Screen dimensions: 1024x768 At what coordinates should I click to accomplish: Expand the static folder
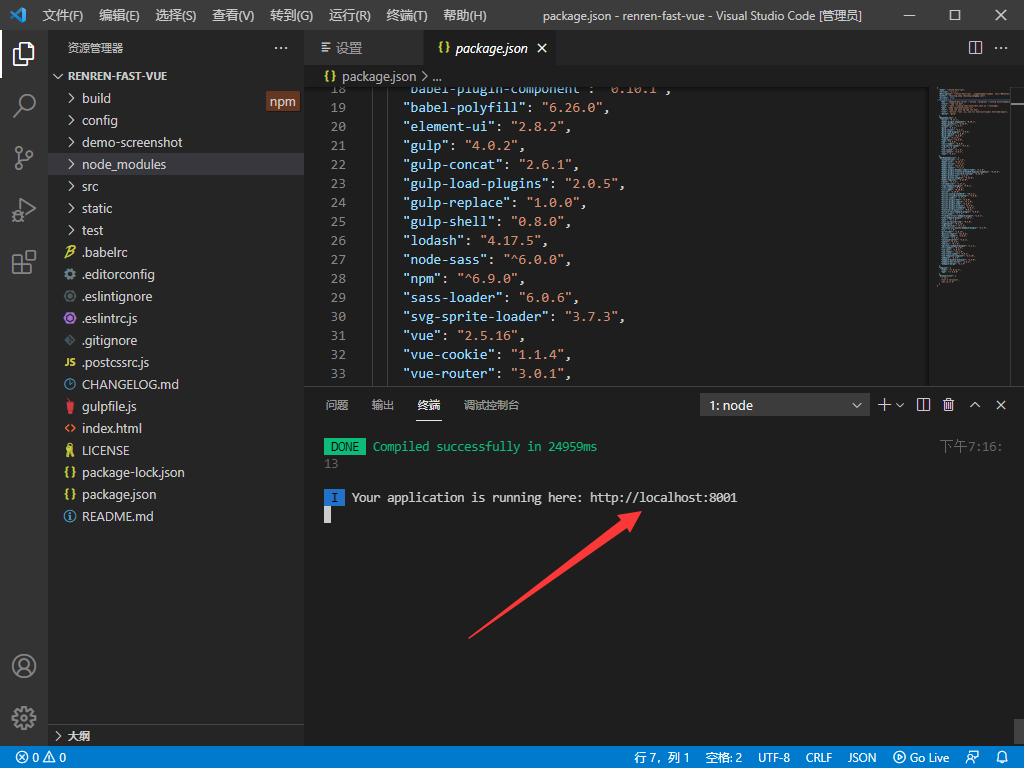(71, 208)
